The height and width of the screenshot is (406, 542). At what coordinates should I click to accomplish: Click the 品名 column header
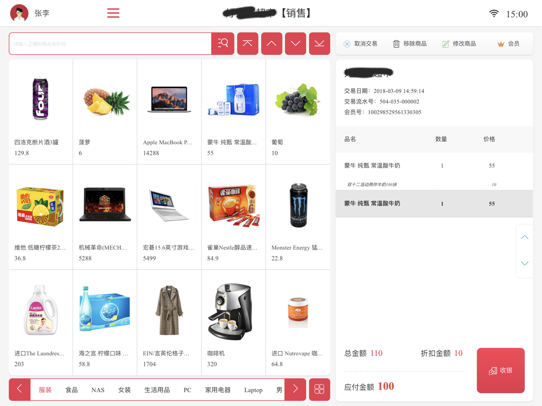[x=350, y=139]
